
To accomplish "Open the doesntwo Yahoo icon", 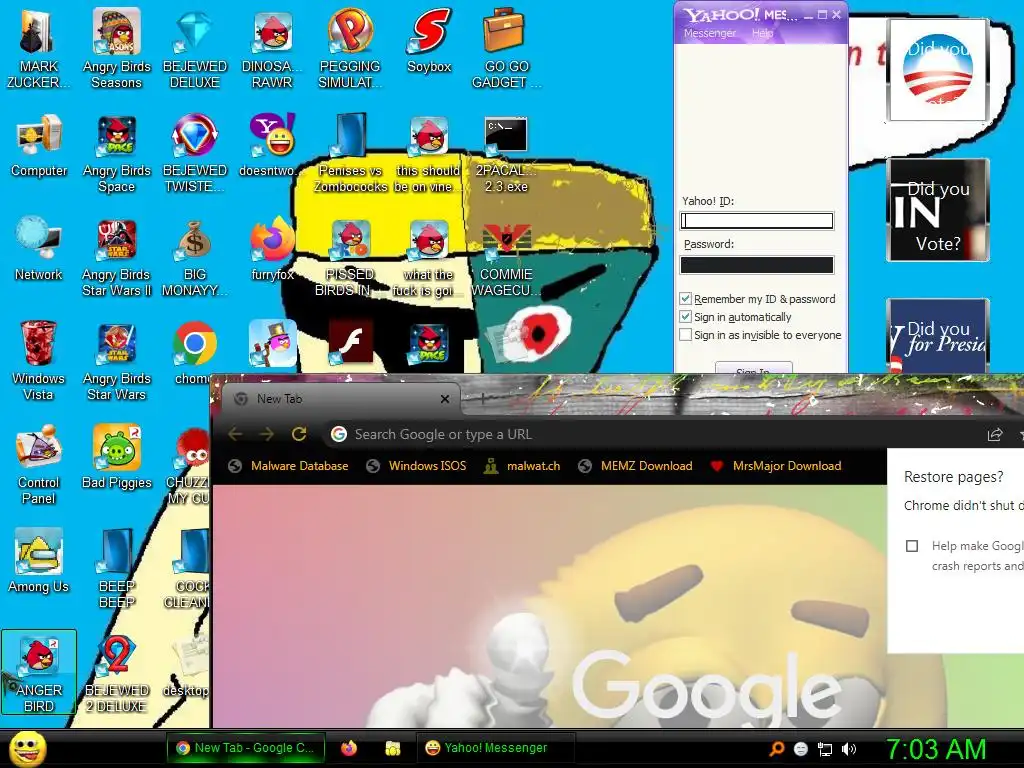I will [x=272, y=145].
